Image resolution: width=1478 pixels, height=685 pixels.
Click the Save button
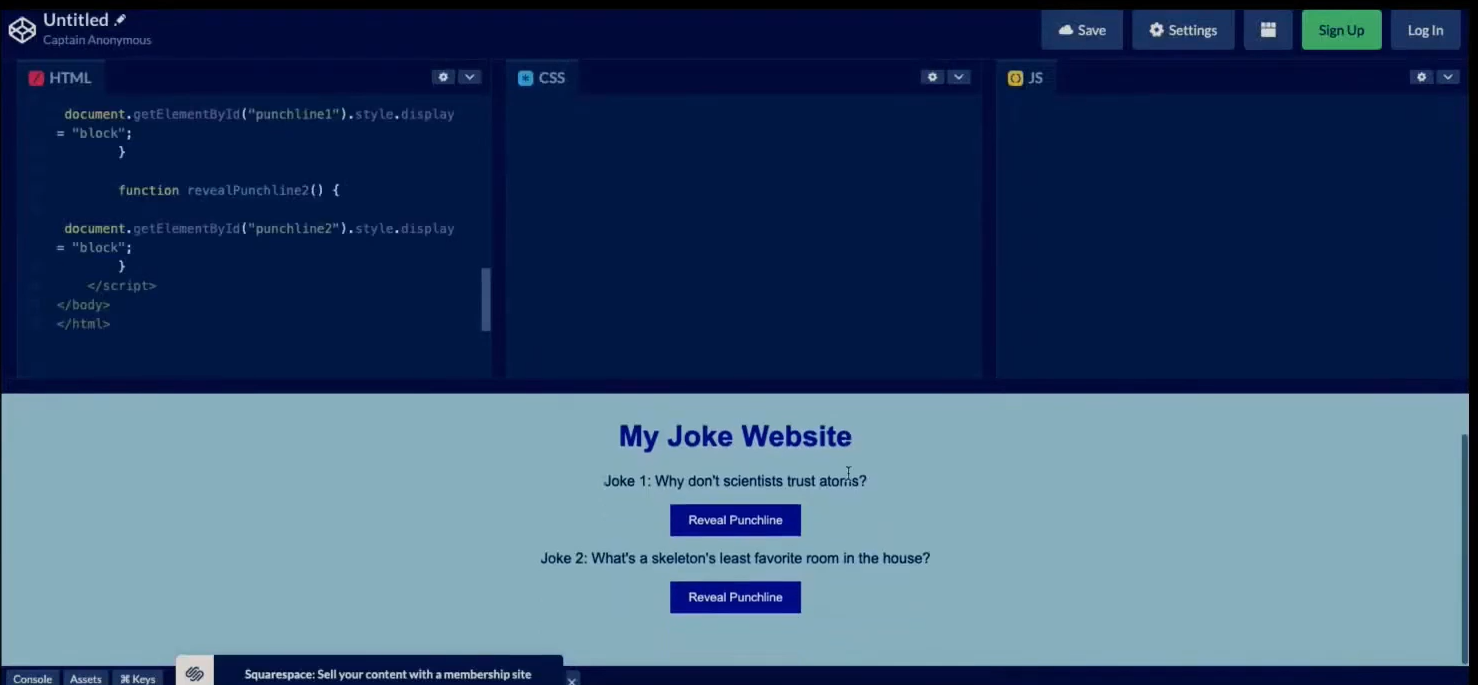[1082, 30]
